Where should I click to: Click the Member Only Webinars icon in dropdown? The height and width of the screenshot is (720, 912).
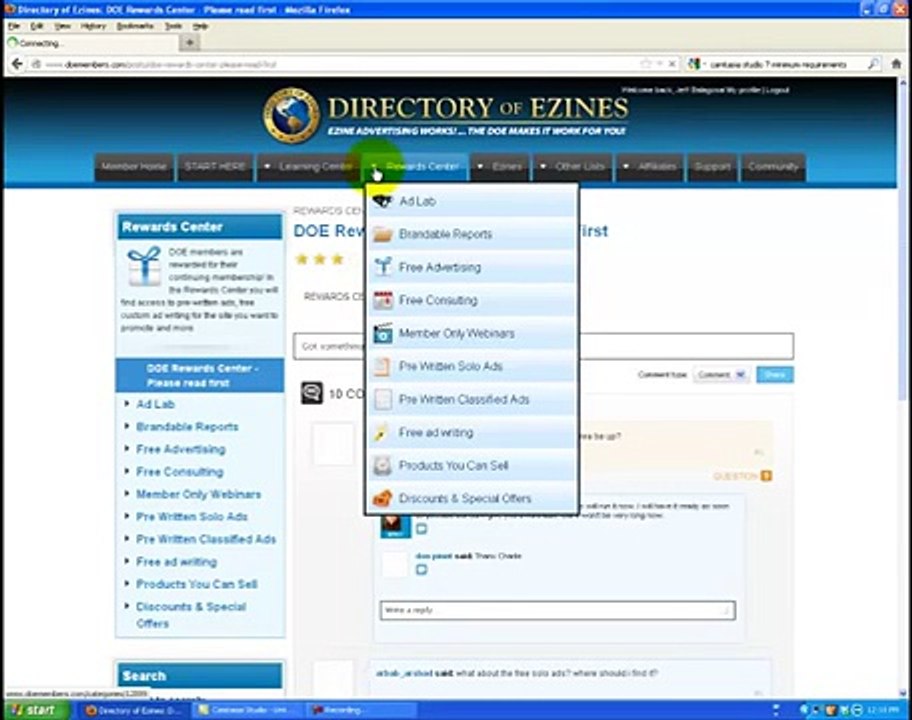point(383,333)
